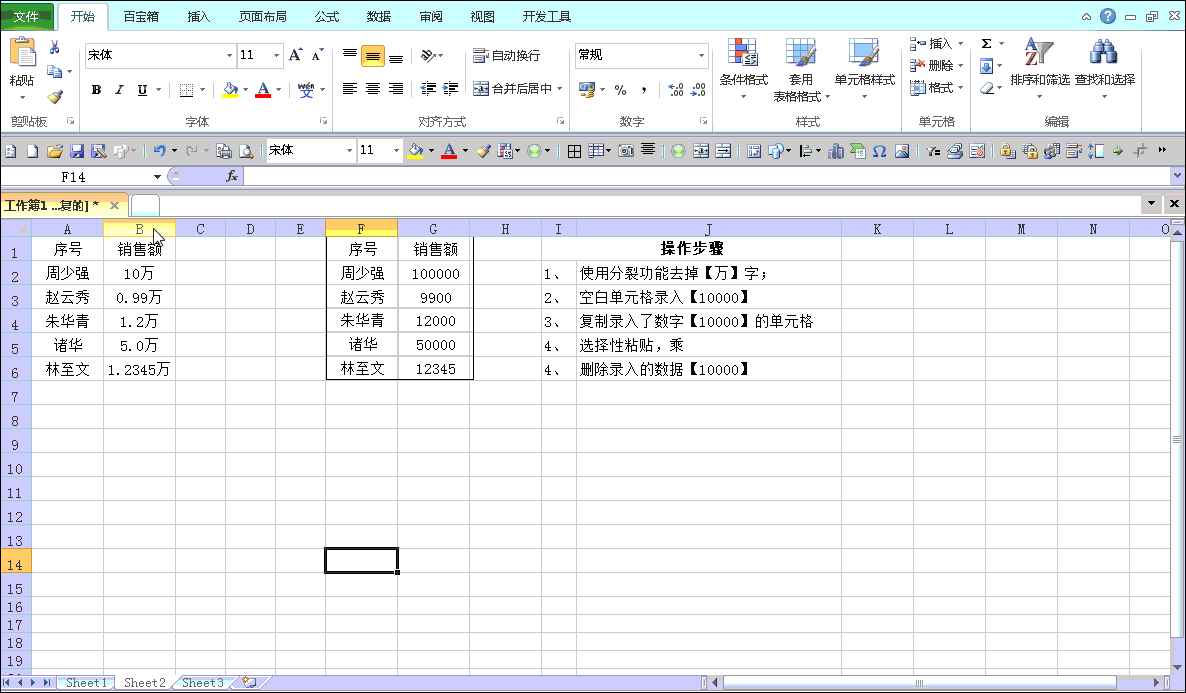This screenshot has width=1186, height=693.
Task: Close the workbook tab 工作第1
Action: click(114, 205)
